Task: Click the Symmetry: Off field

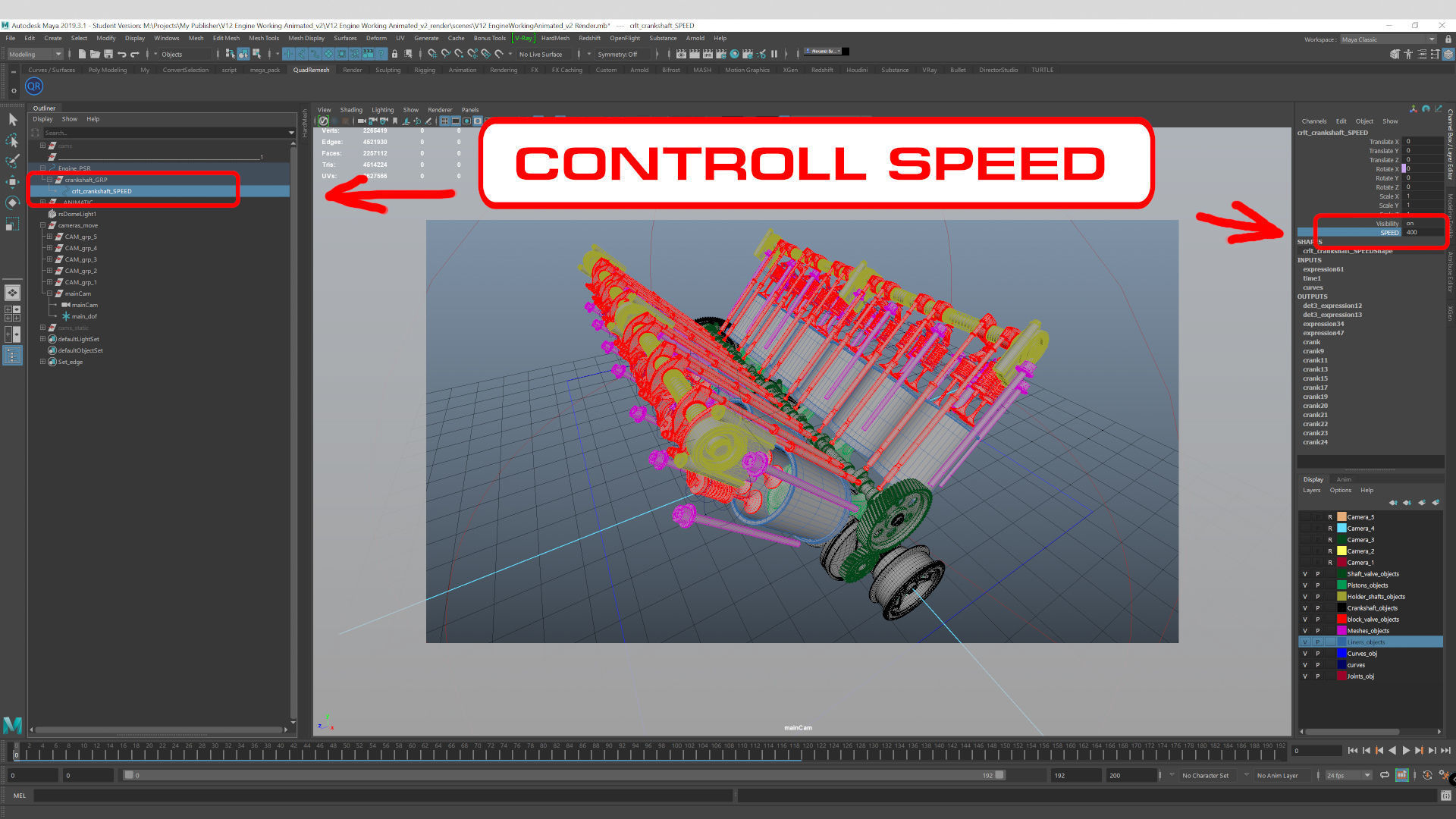Action: [622, 54]
